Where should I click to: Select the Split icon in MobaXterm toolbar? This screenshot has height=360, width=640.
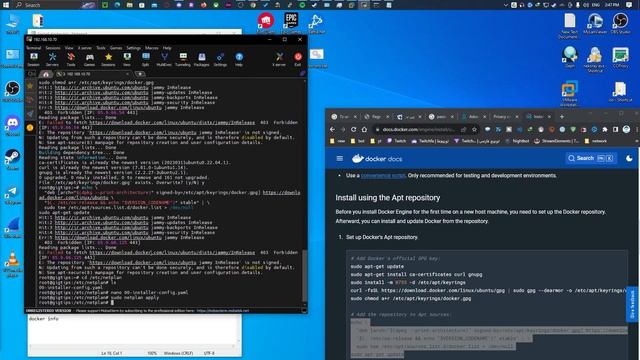click(146, 59)
